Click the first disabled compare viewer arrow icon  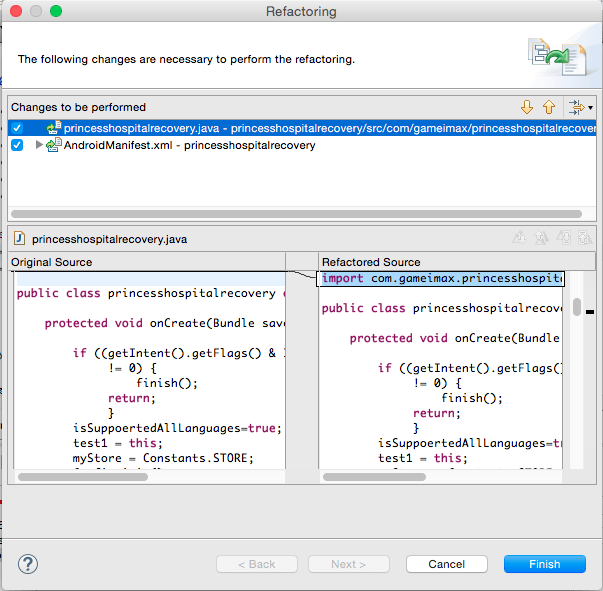pyautogui.click(x=519, y=238)
